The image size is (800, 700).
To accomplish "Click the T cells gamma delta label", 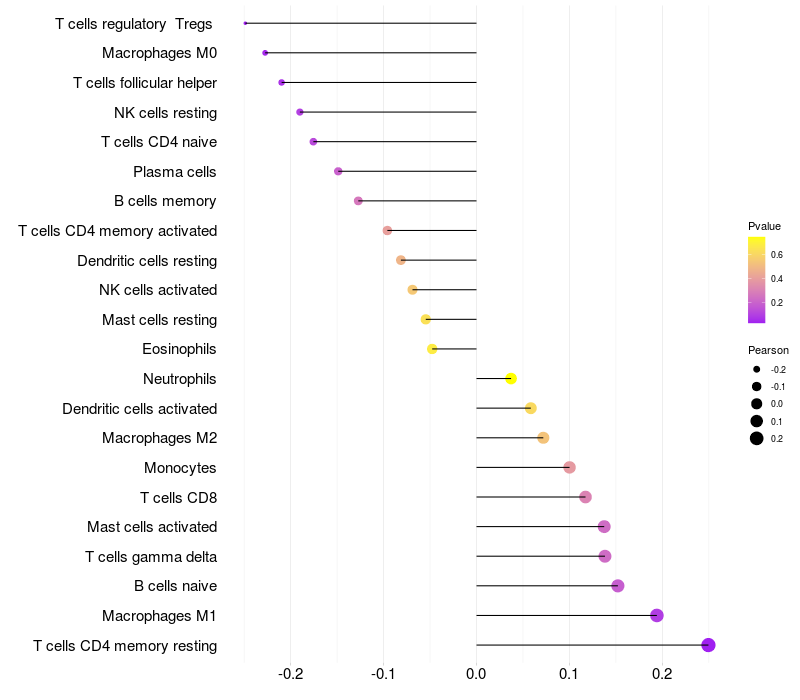I will click(x=151, y=556).
